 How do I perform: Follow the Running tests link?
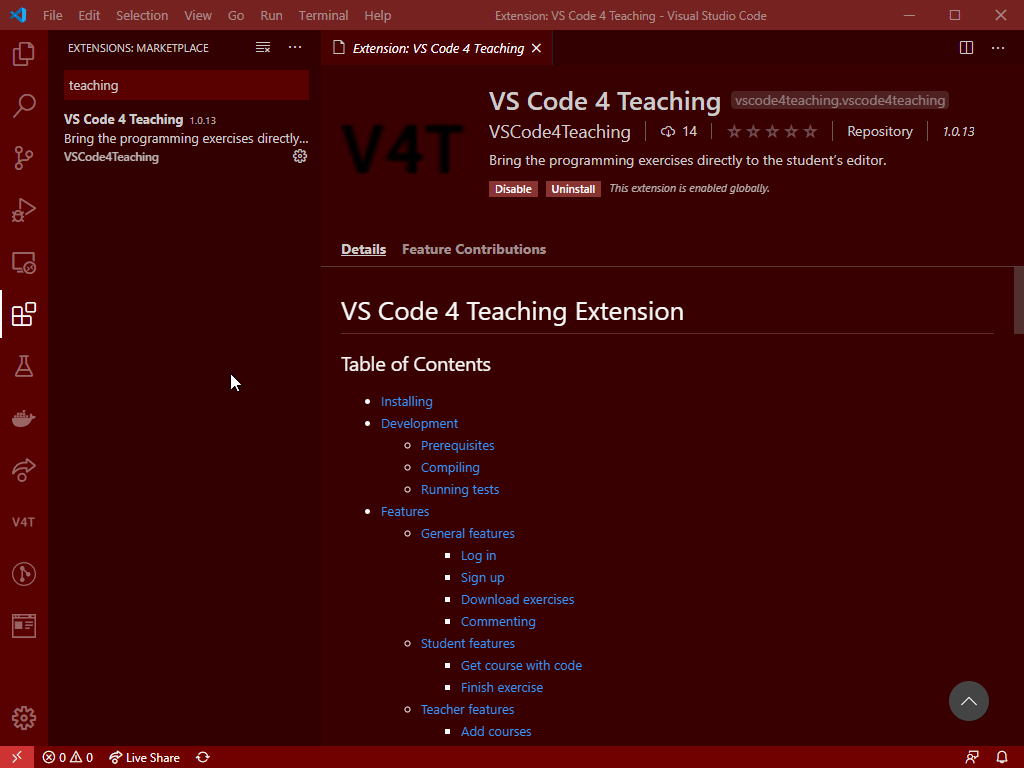pos(460,490)
